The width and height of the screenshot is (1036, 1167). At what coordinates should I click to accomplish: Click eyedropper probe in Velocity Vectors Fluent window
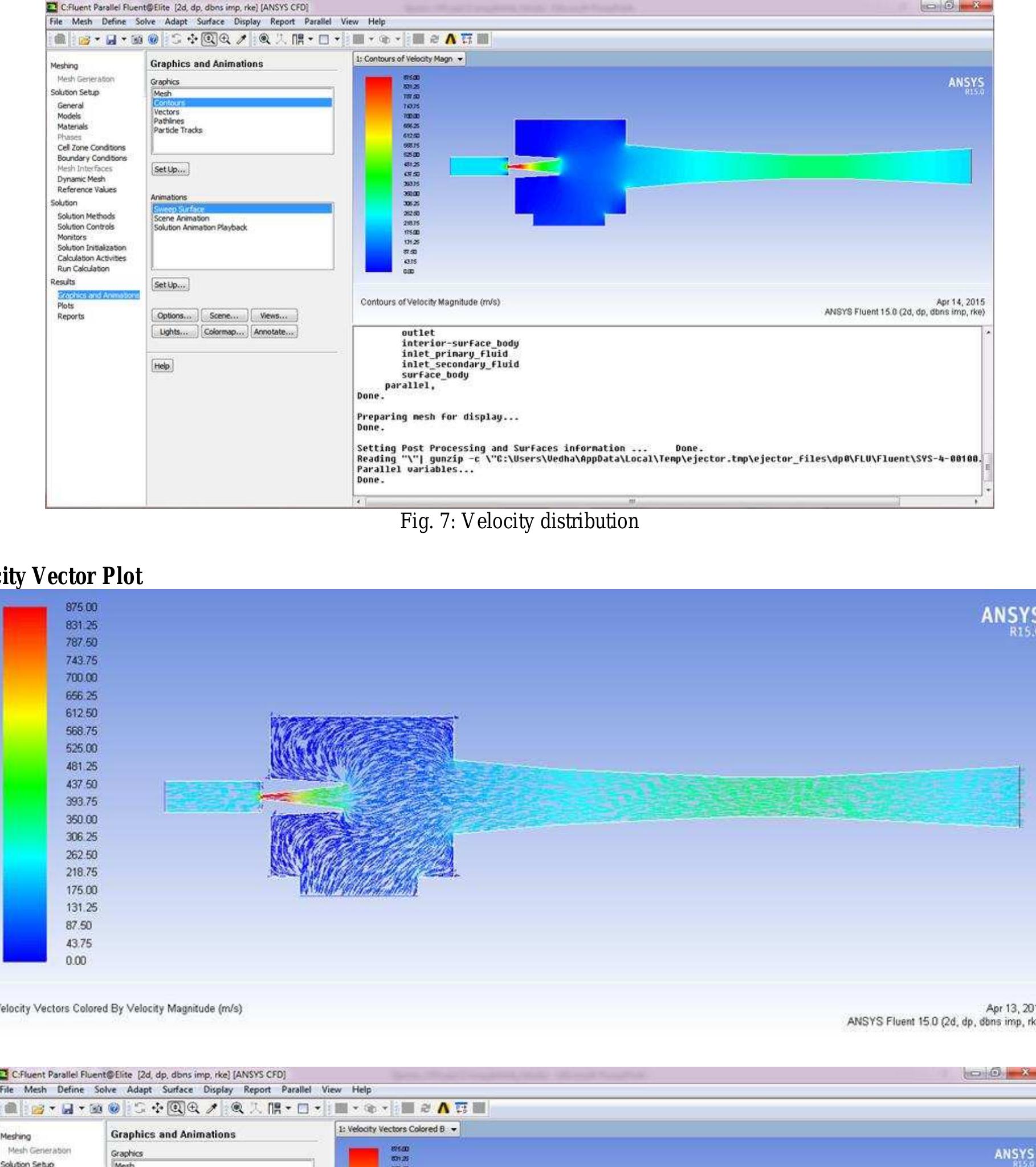(212, 1109)
